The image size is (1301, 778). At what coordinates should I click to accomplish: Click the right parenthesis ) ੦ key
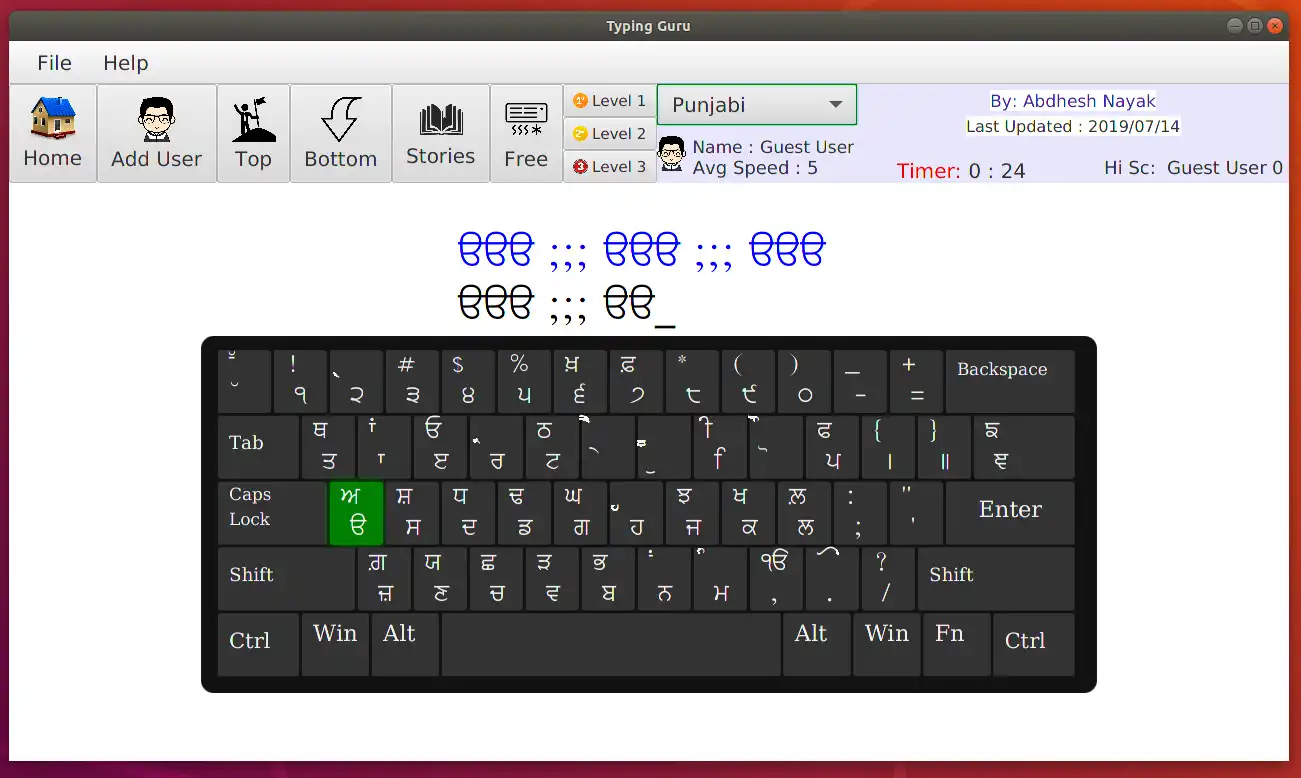click(x=804, y=381)
